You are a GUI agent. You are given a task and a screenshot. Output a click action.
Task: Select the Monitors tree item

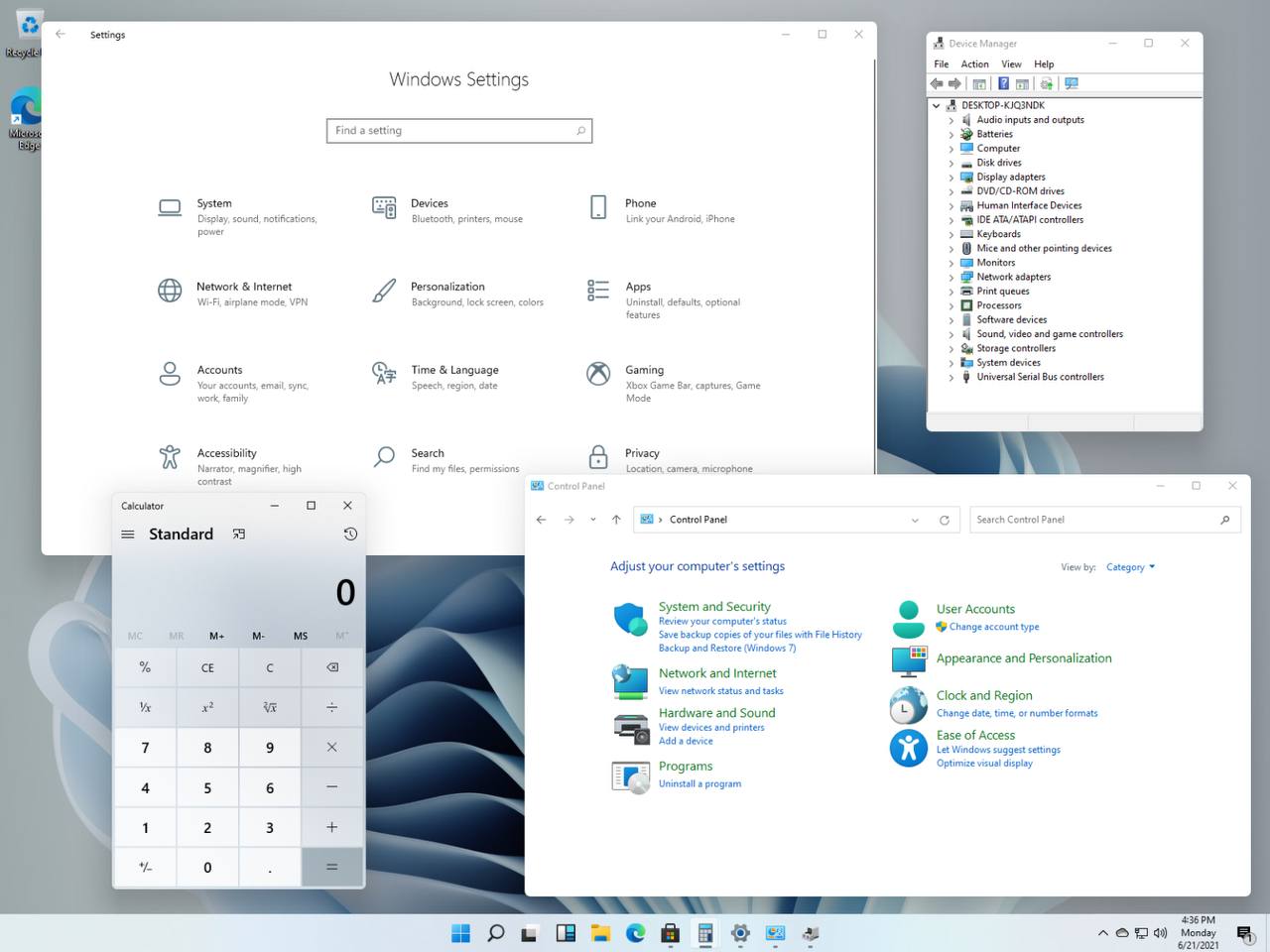click(x=995, y=263)
